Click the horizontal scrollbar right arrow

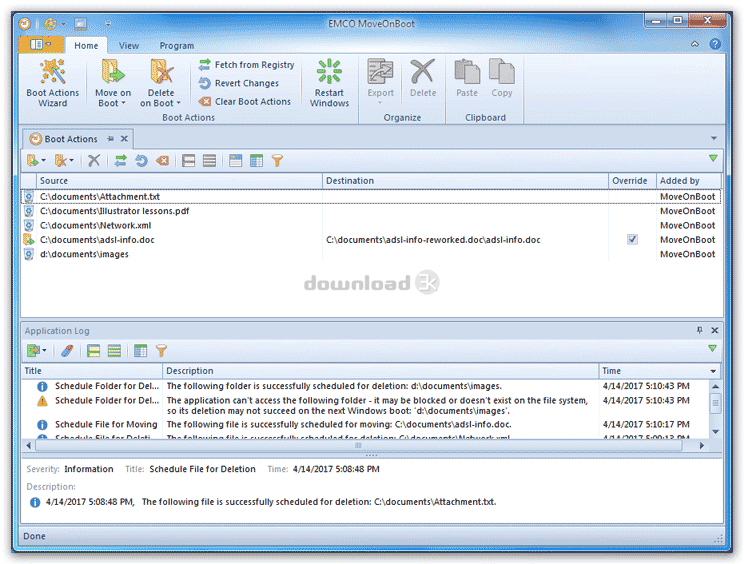click(x=702, y=445)
